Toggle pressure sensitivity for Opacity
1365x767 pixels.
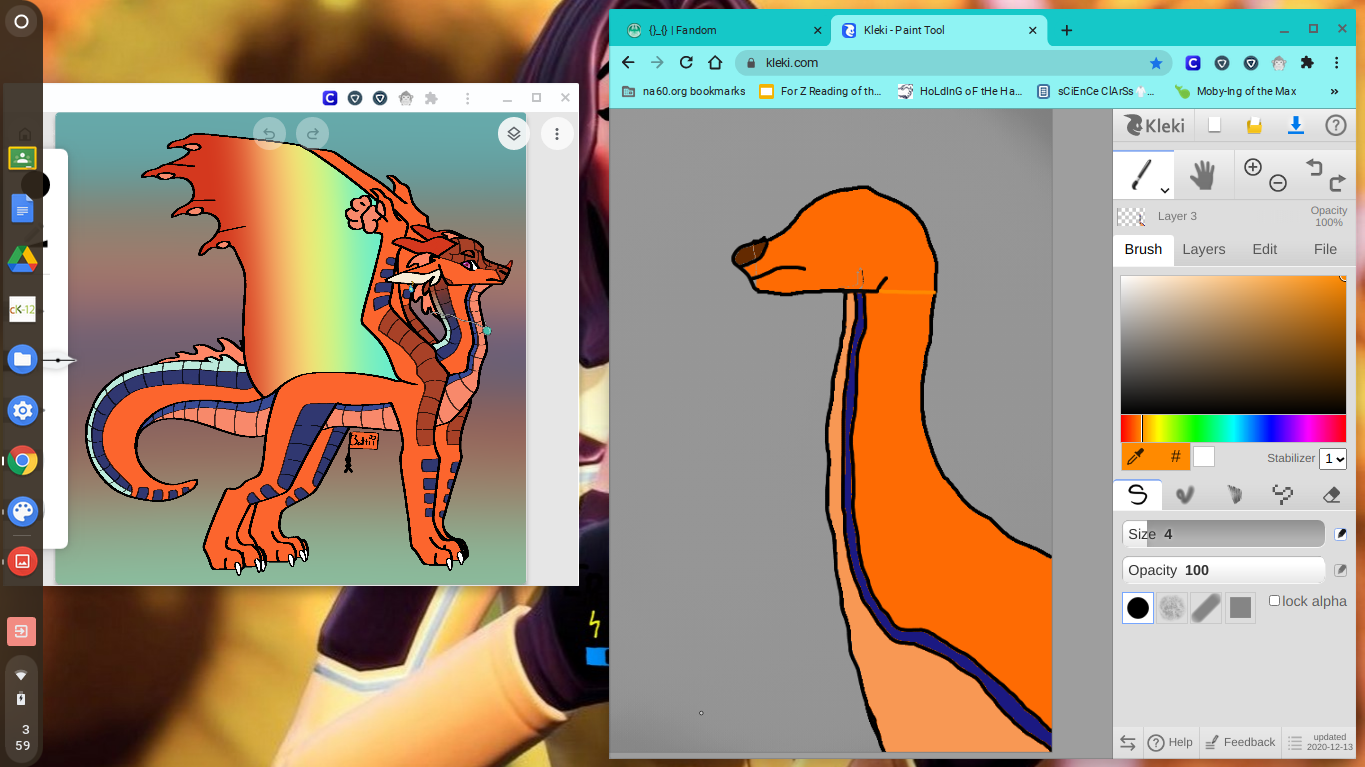coord(1341,570)
